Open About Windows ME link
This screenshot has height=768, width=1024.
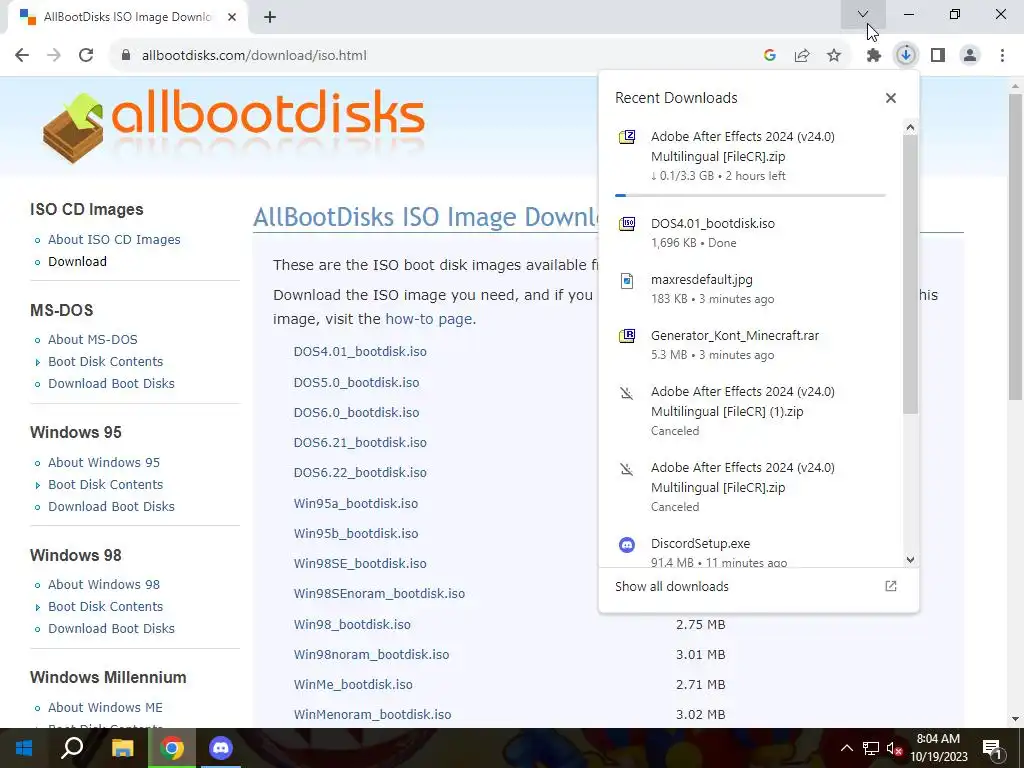point(105,707)
